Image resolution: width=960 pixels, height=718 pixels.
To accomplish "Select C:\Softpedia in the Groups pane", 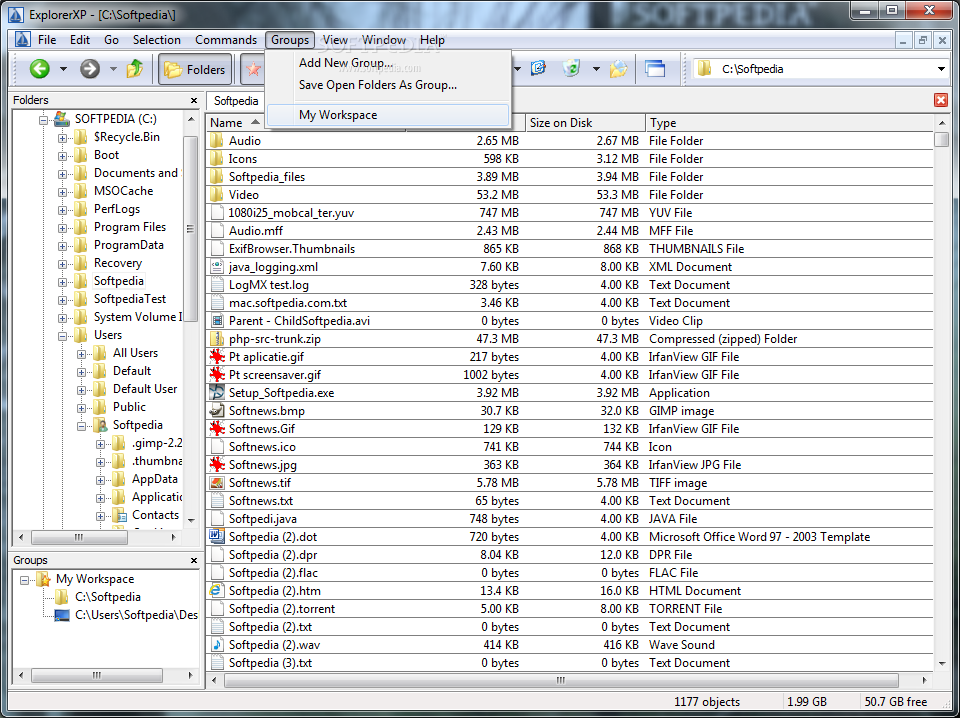I will click(108, 597).
